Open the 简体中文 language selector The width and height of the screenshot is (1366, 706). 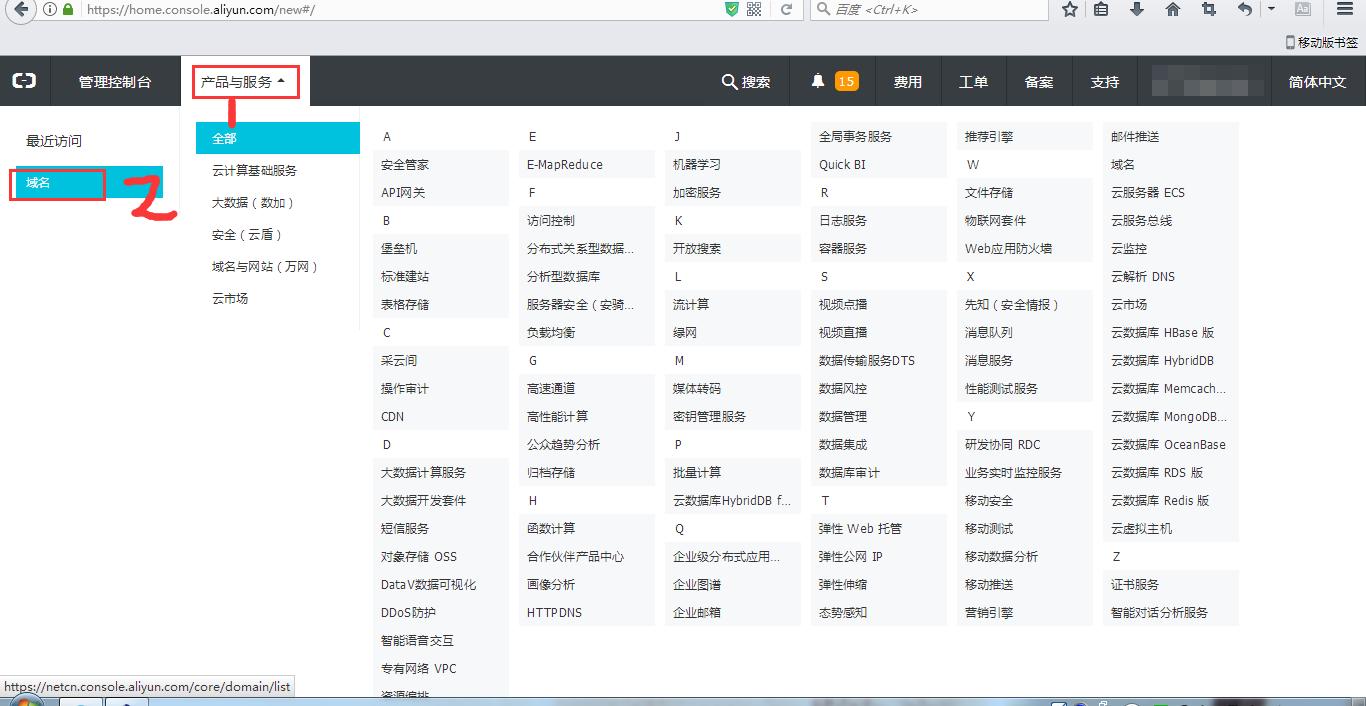tap(1318, 81)
